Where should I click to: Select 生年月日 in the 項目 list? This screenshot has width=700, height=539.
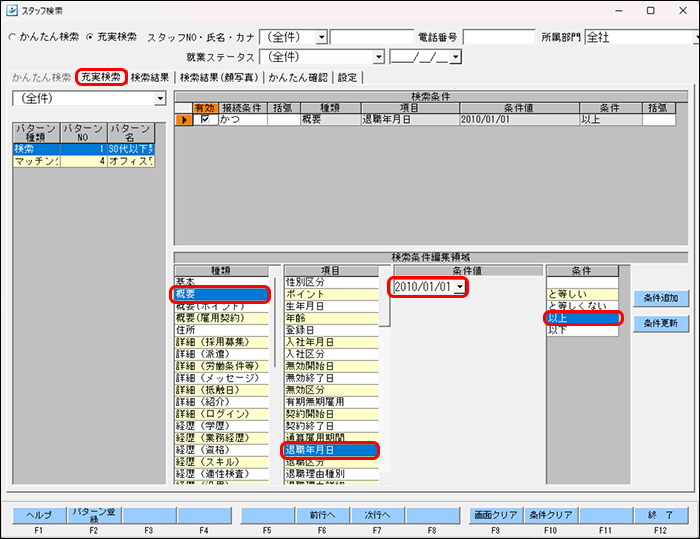click(x=332, y=306)
